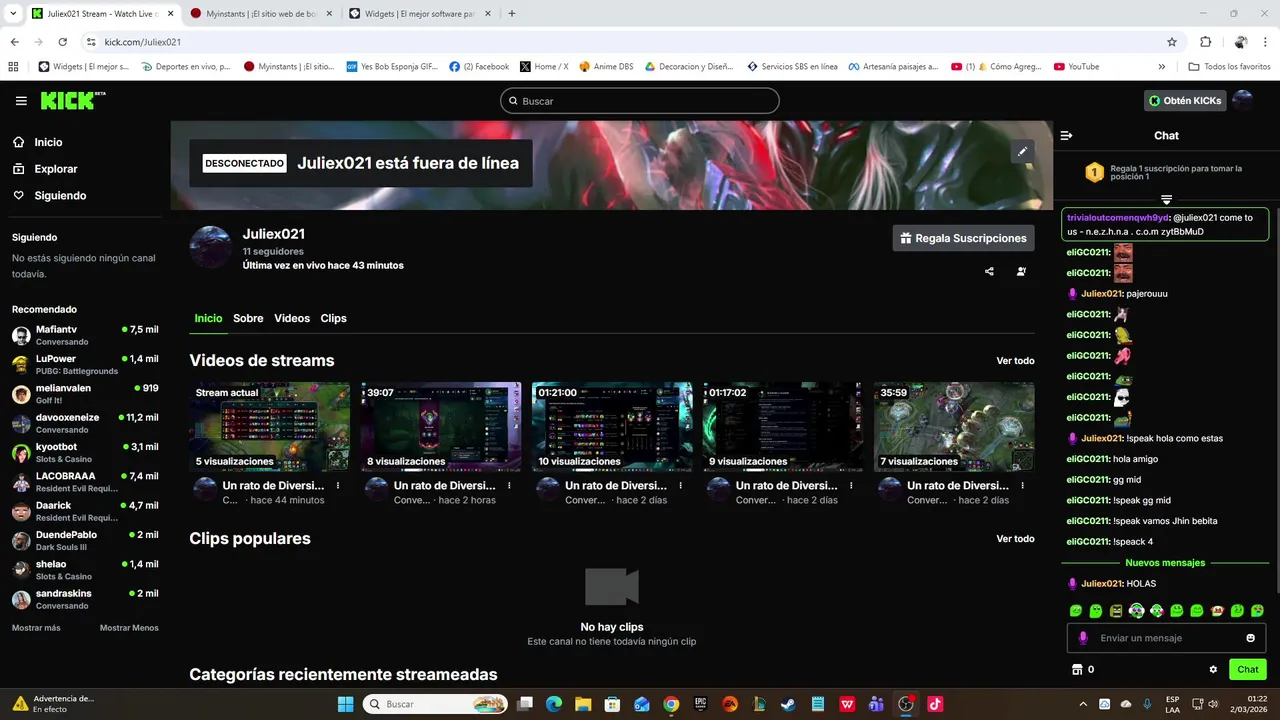
Task: Click the Enviar un mensaje field
Action: tap(1165, 638)
